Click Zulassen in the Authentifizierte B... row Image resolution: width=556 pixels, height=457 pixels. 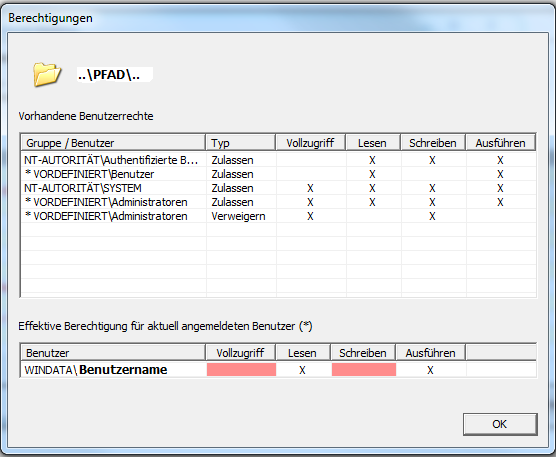click(x=233, y=160)
